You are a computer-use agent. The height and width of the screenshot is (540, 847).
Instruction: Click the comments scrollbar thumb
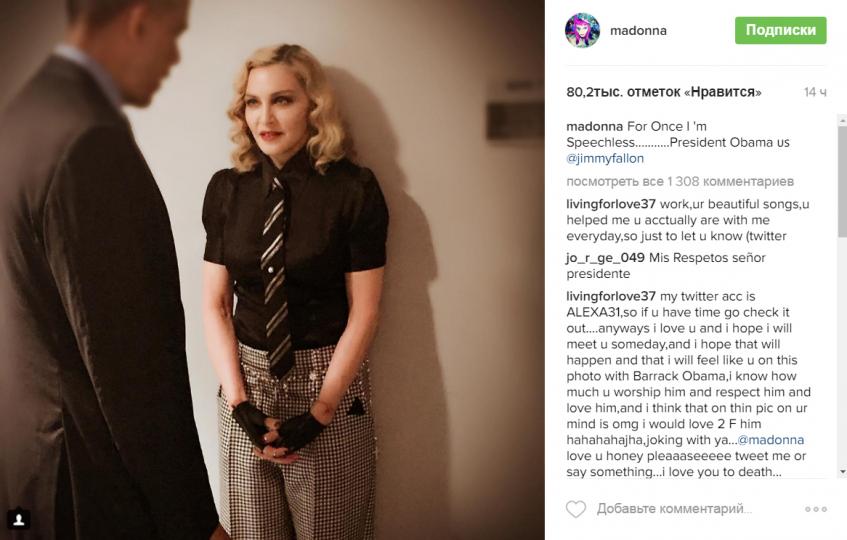(842, 181)
